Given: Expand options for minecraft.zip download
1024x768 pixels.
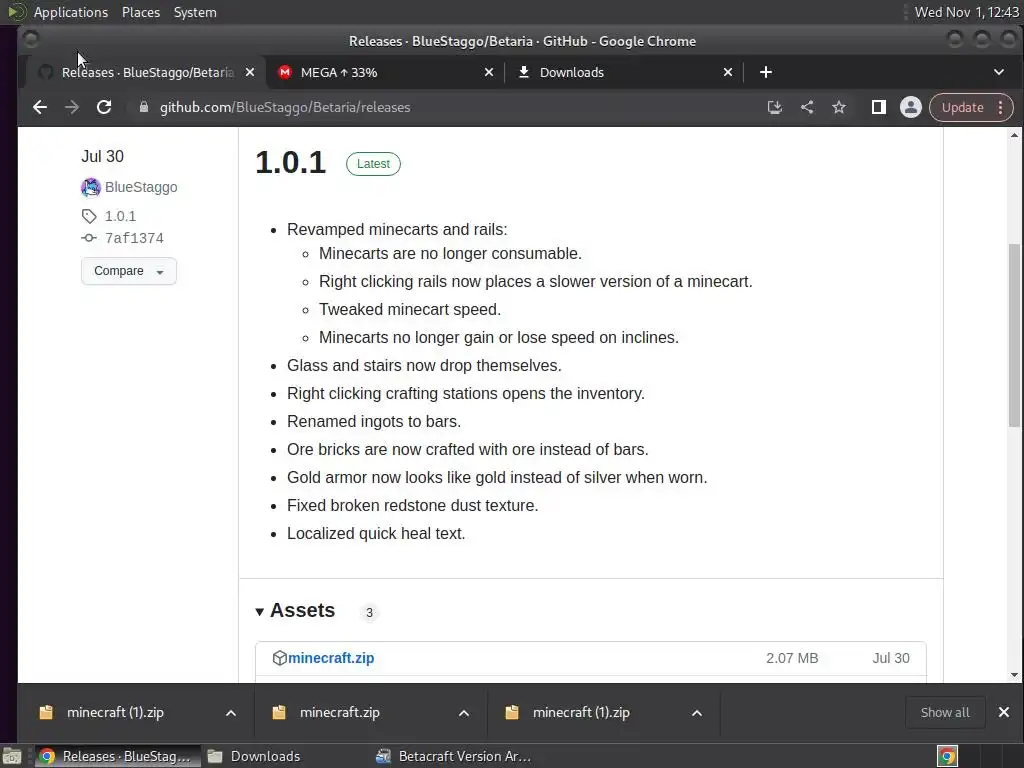Looking at the screenshot, I should click(x=464, y=713).
